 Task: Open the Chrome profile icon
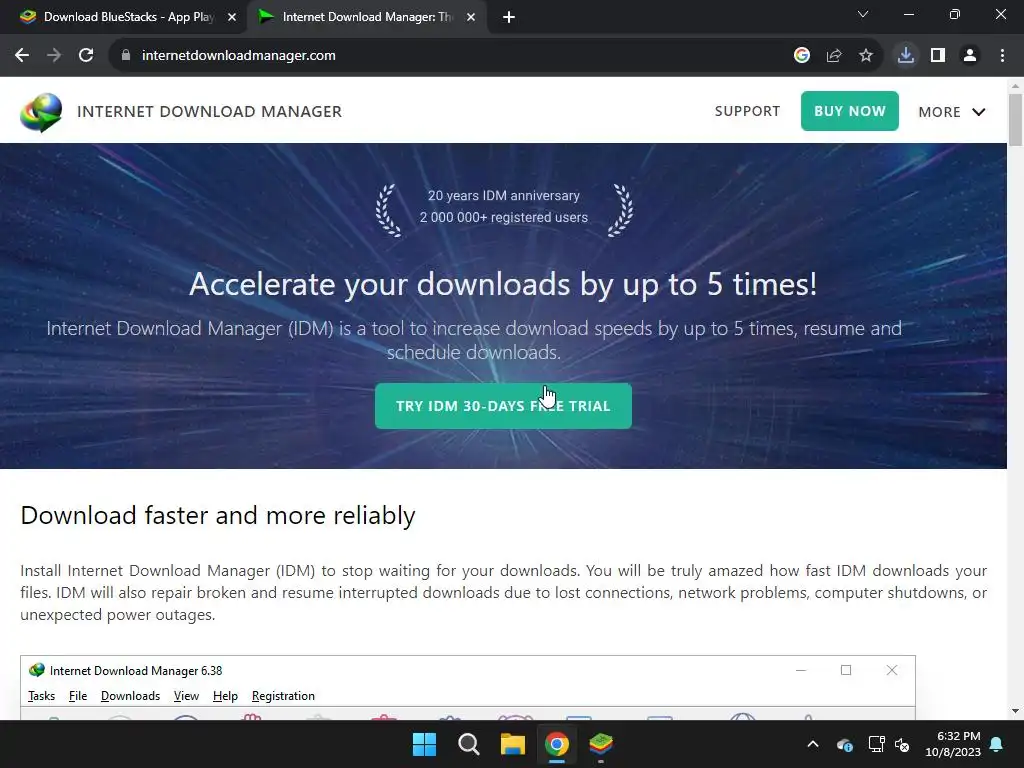(x=970, y=56)
